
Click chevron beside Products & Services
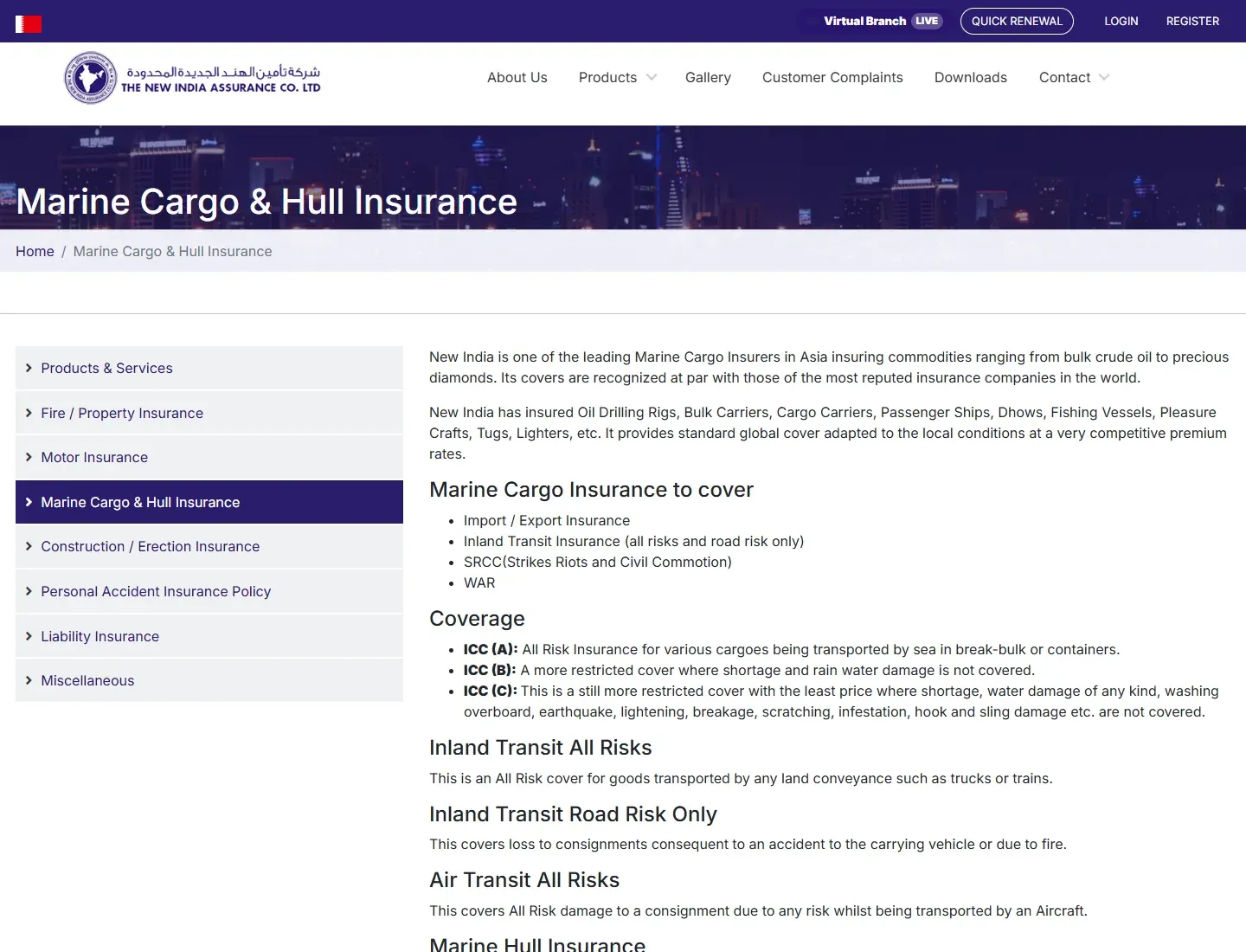[x=29, y=368]
